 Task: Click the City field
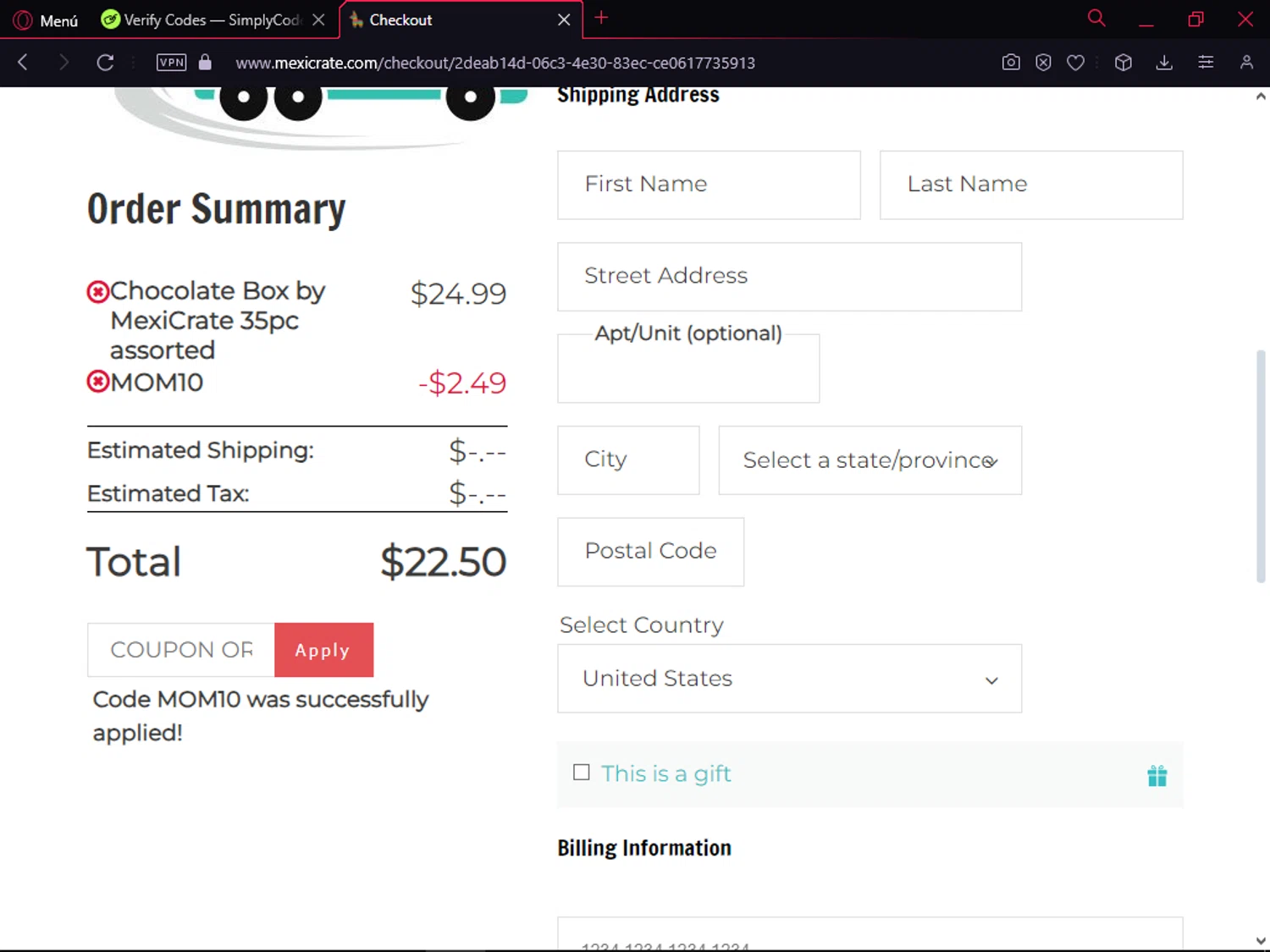click(x=628, y=460)
